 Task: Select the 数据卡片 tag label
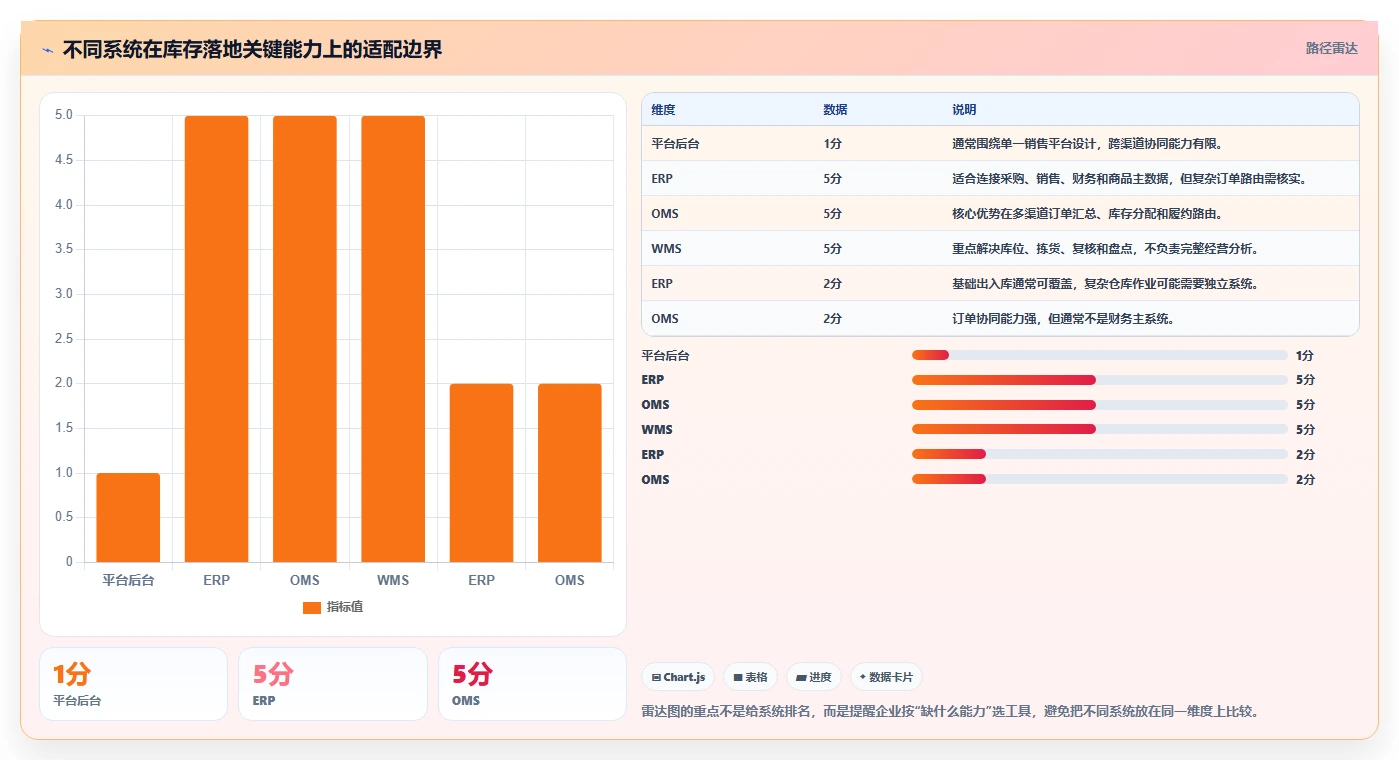coord(892,677)
